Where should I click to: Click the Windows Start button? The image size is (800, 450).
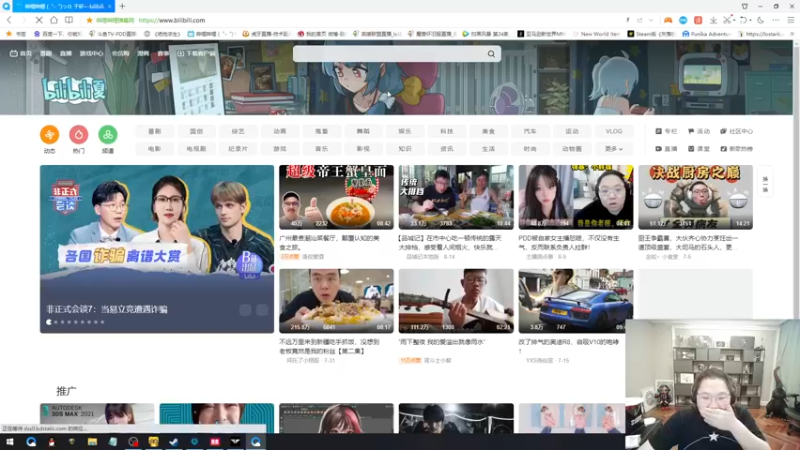(10, 442)
